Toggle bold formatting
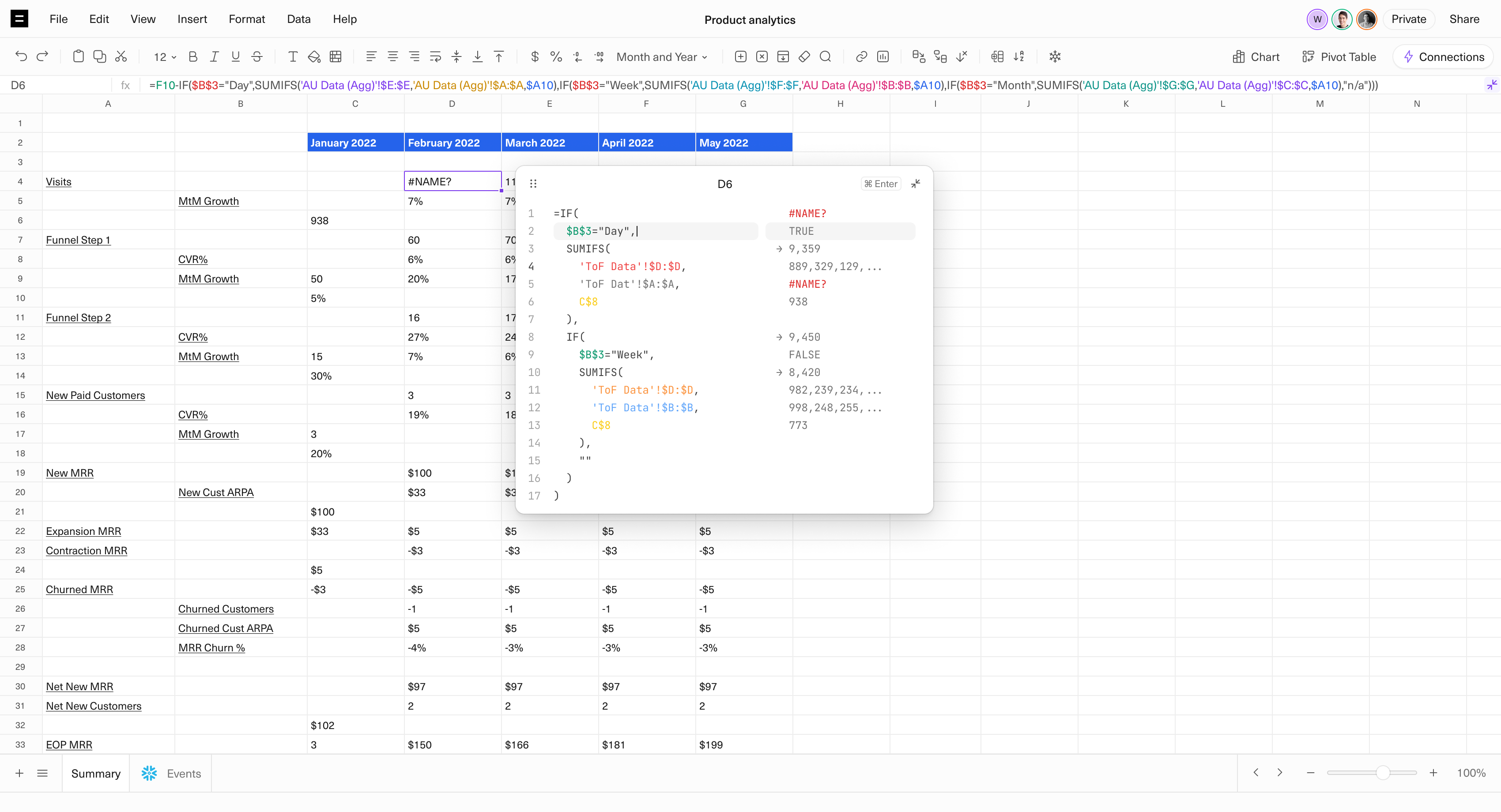 193,56
